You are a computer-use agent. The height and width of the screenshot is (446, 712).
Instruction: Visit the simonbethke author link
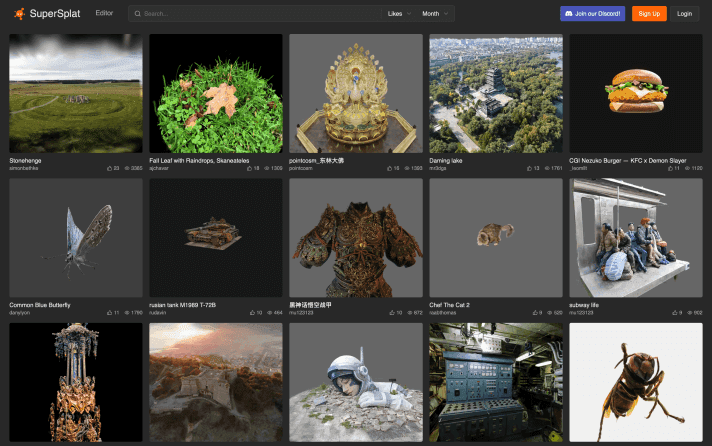pyautogui.click(x=24, y=168)
